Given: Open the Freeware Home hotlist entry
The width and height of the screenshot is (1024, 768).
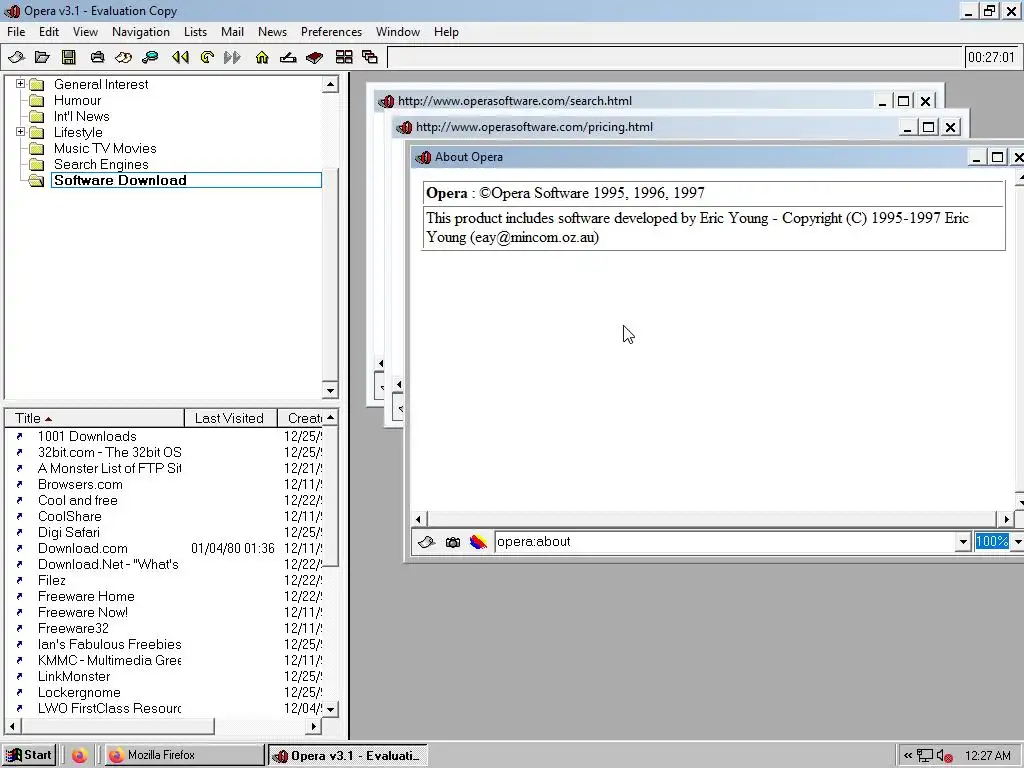Looking at the screenshot, I should [x=86, y=596].
